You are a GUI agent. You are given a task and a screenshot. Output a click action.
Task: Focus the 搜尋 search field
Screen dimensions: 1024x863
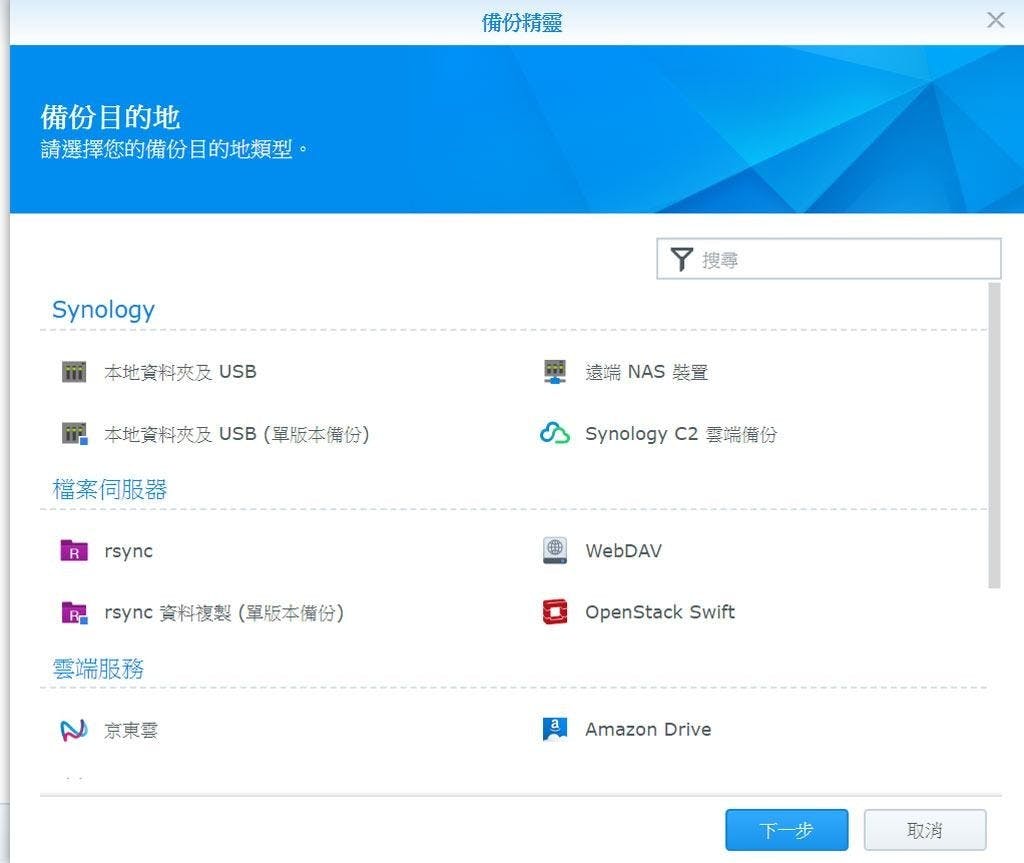[828, 259]
